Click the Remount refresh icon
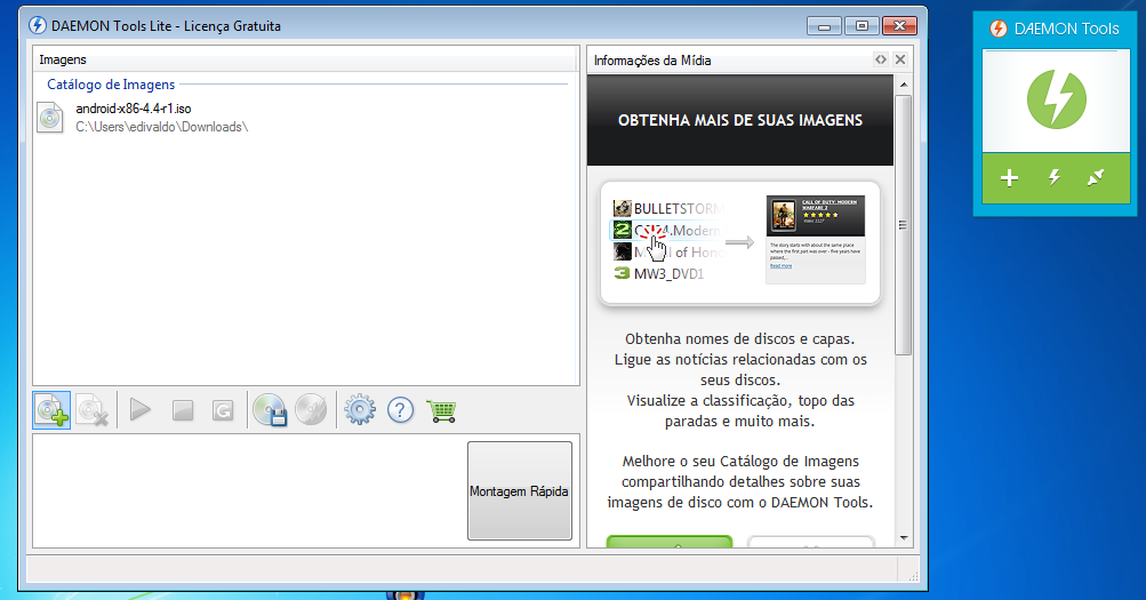This screenshot has width=1146, height=600. point(222,410)
